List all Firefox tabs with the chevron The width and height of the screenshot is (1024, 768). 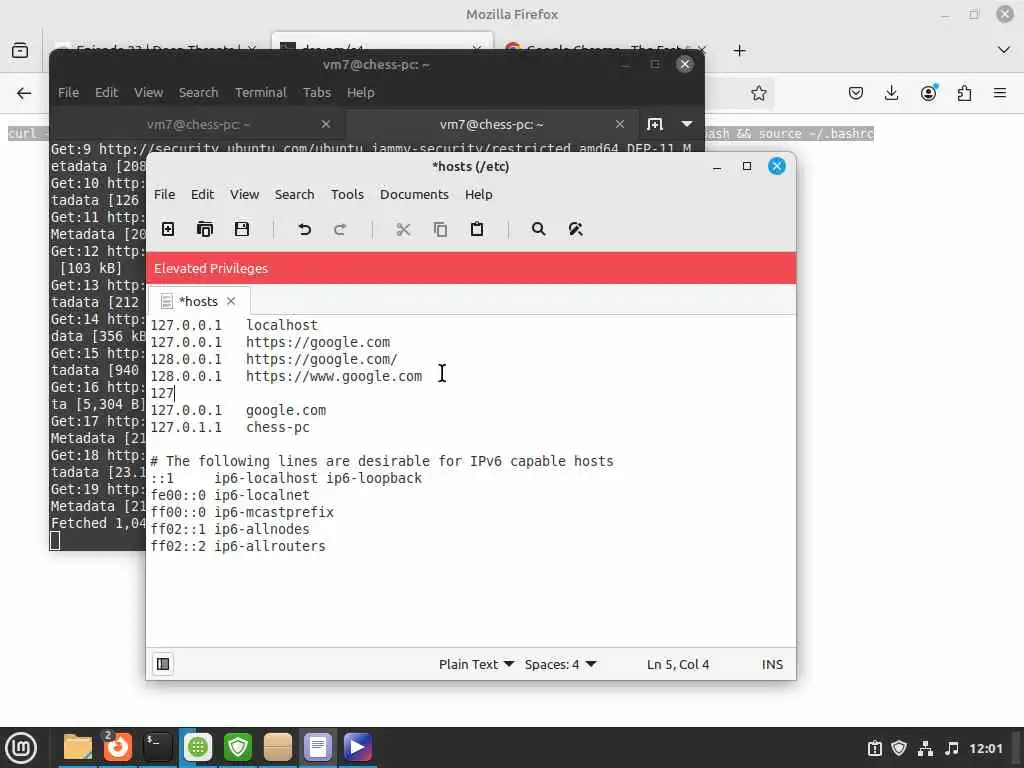click(1004, 50)
